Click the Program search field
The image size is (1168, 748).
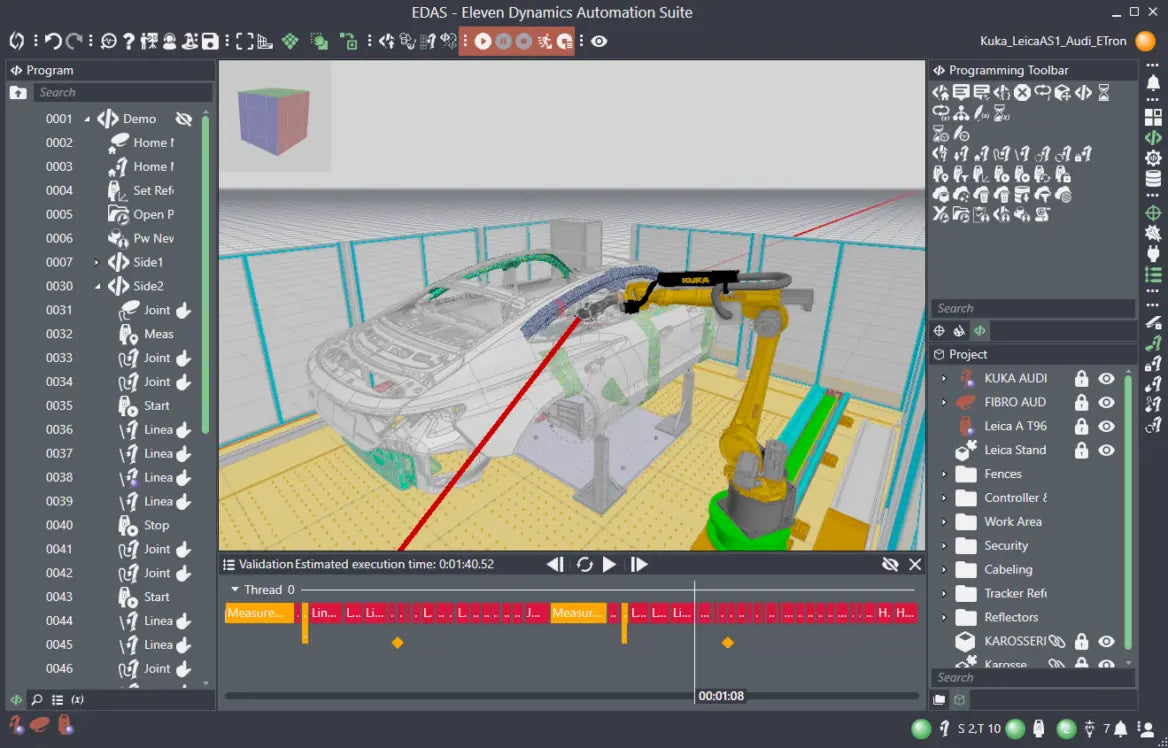pyautogui.click(x=124, y=92)
